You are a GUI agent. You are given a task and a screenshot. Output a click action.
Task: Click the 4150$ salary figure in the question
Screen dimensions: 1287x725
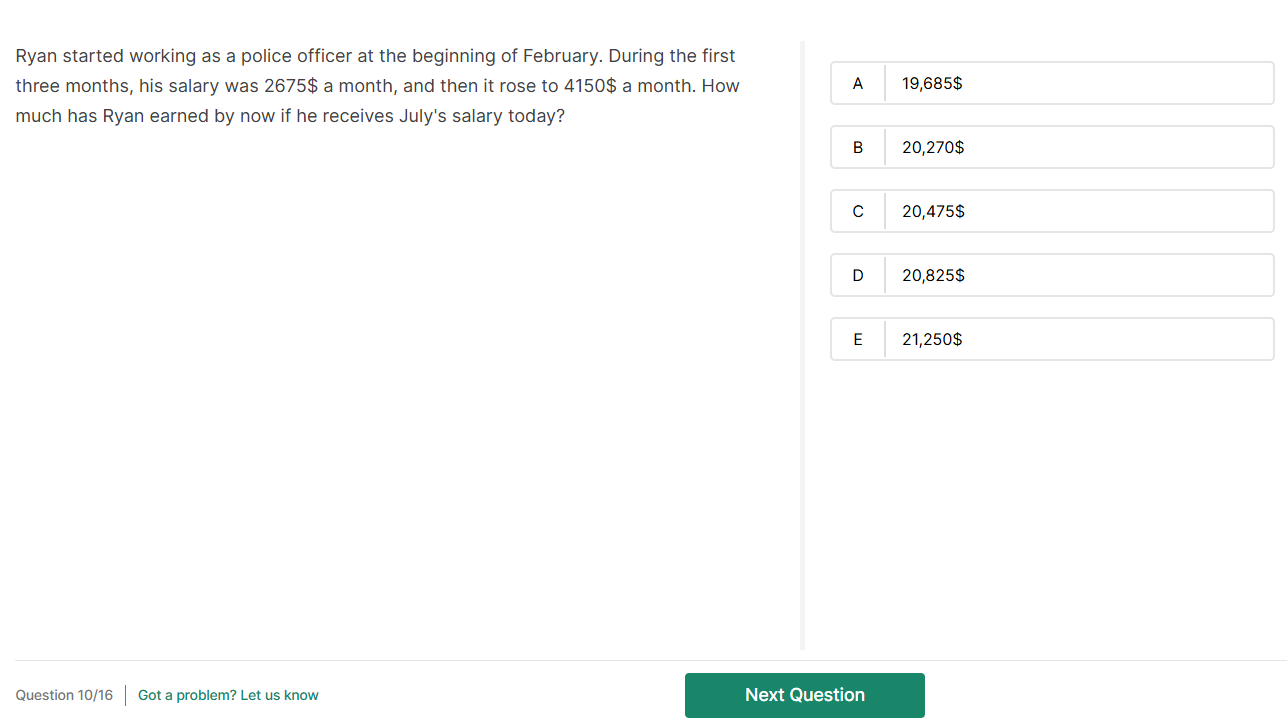(x=590, y=86)
